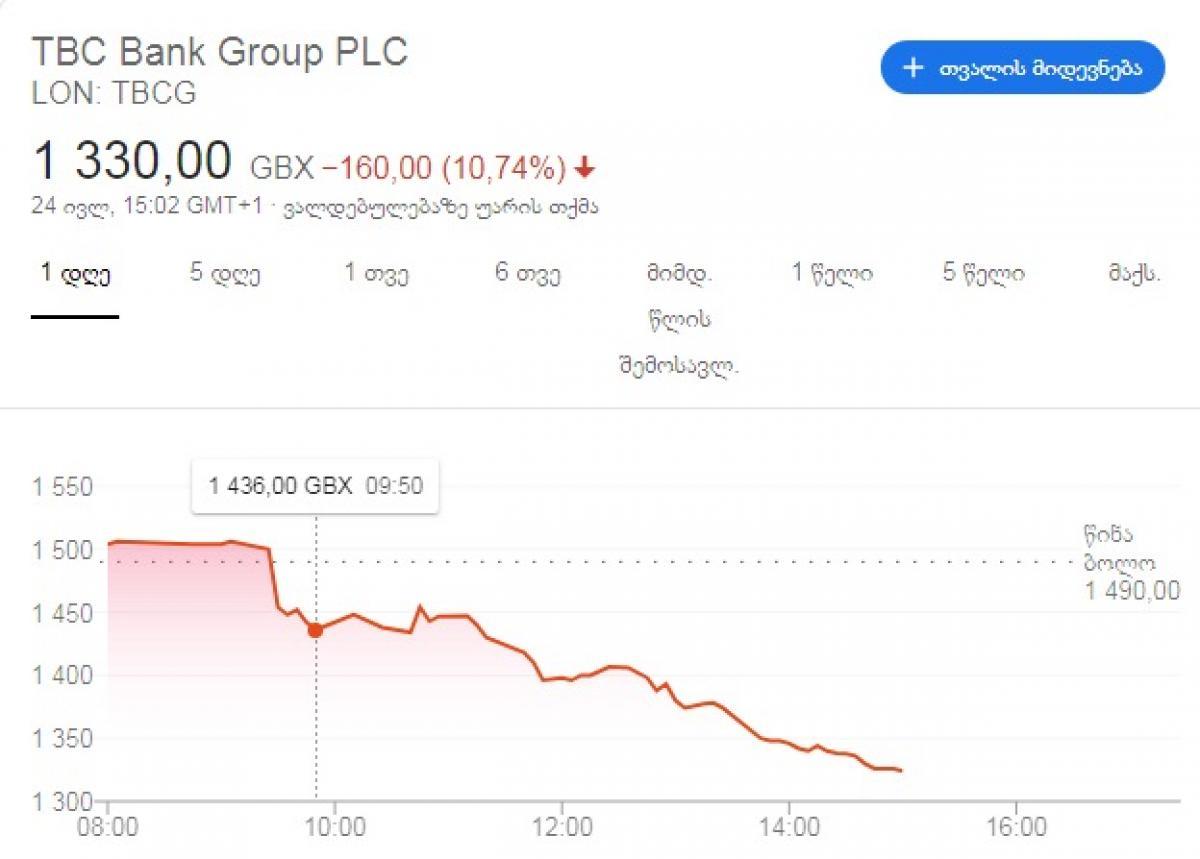The image size is (1200, 859).
Task: Click the "LON: TBCG" ticker text
Action: click(115, 93)
